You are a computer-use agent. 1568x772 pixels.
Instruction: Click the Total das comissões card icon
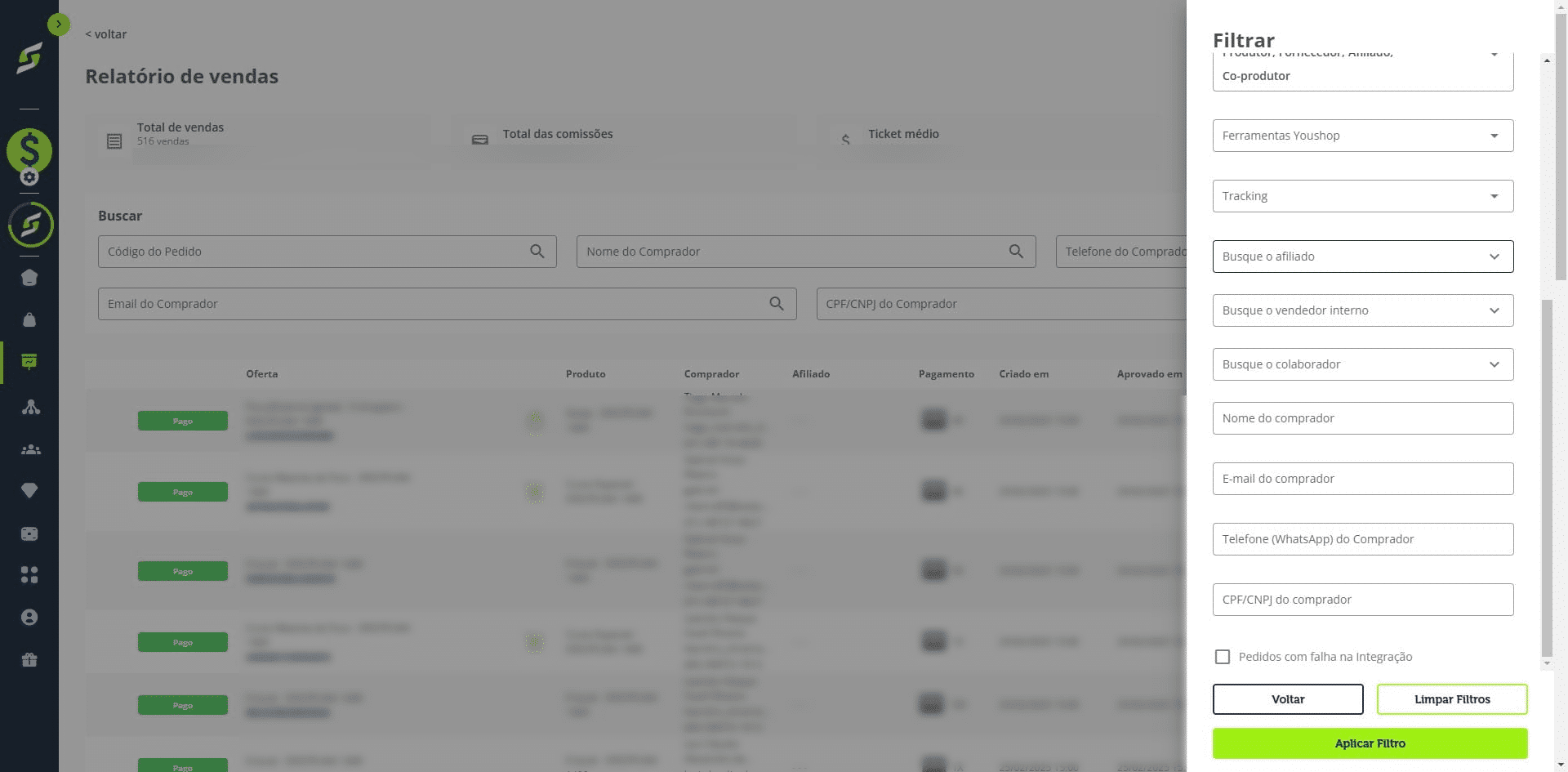click(480, 140)
